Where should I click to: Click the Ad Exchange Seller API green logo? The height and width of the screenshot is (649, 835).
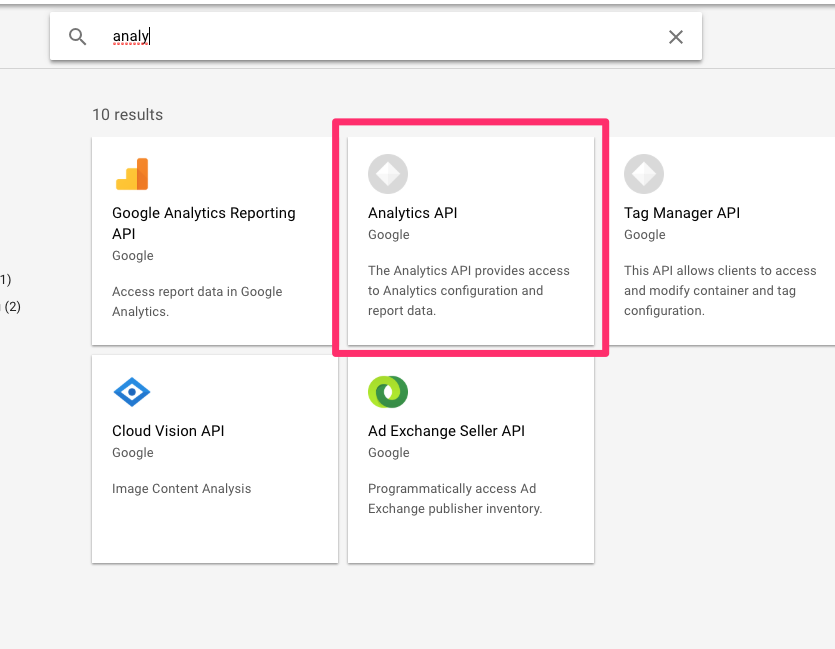tap(388, 391)
